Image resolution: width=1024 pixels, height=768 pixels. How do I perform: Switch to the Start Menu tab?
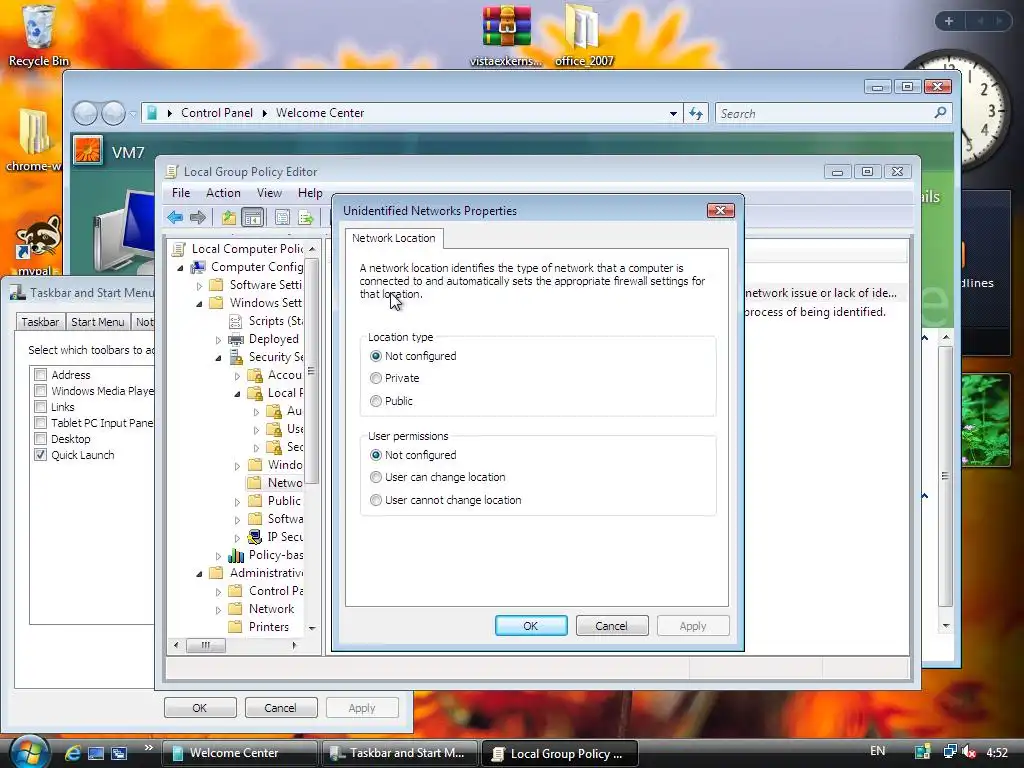97,322
